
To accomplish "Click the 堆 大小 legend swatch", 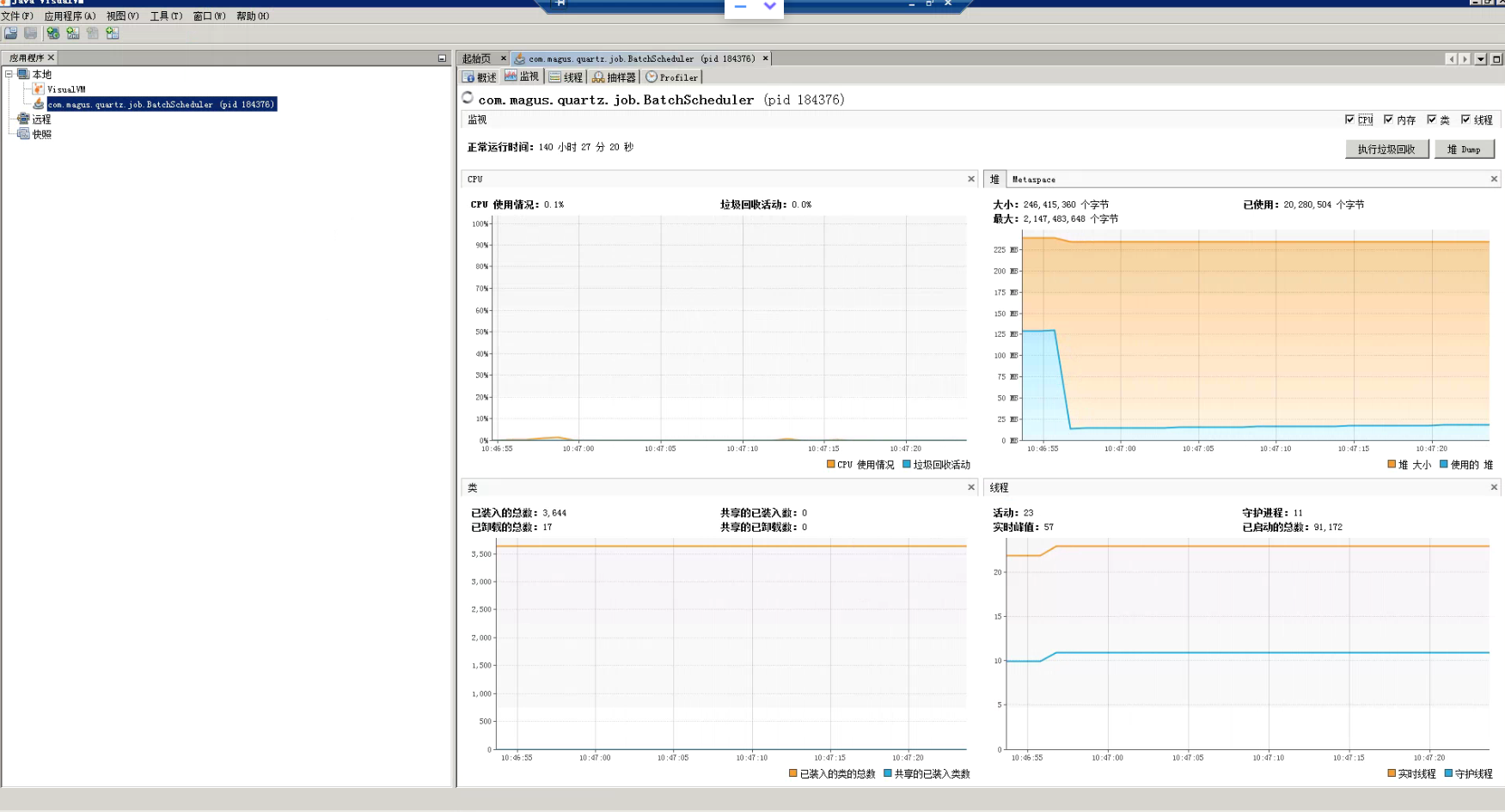I will (x=1392, y=464).
